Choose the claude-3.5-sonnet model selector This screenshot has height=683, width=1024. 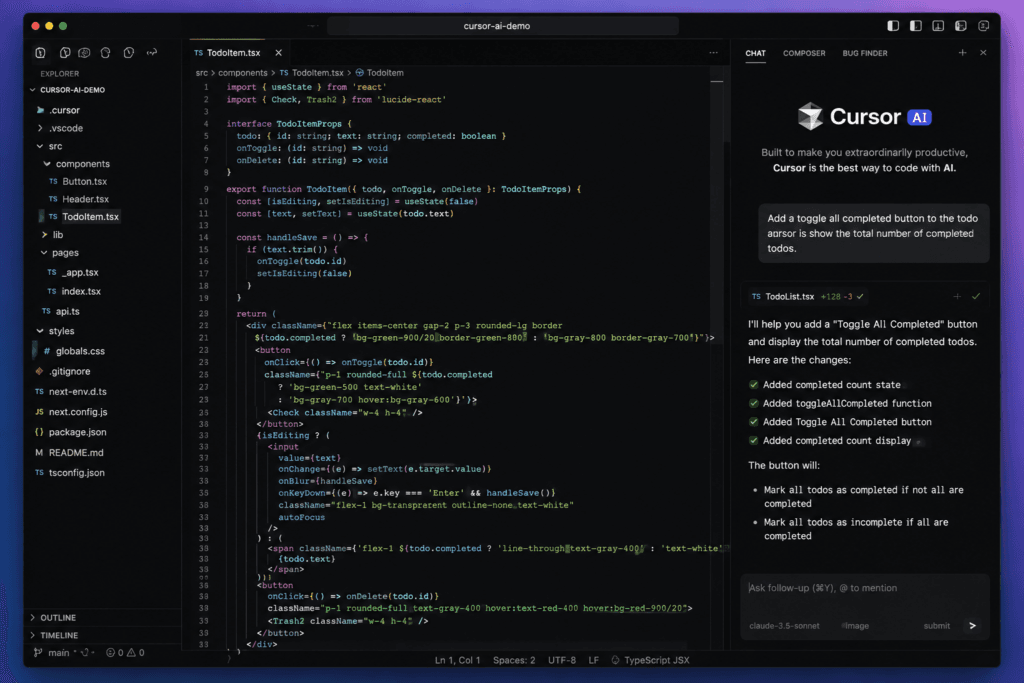[x=784, y=626]
